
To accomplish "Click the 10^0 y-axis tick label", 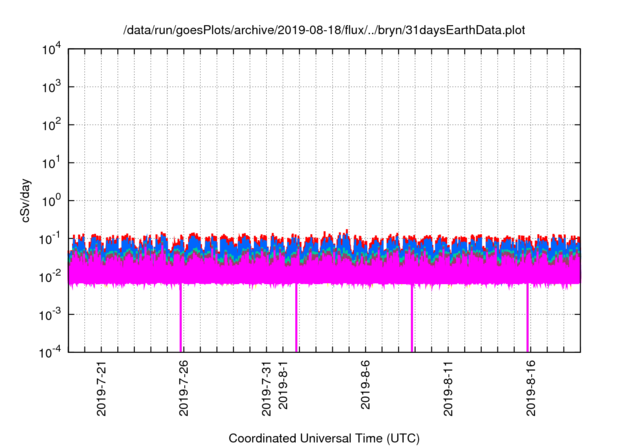I will click(51, 201).
